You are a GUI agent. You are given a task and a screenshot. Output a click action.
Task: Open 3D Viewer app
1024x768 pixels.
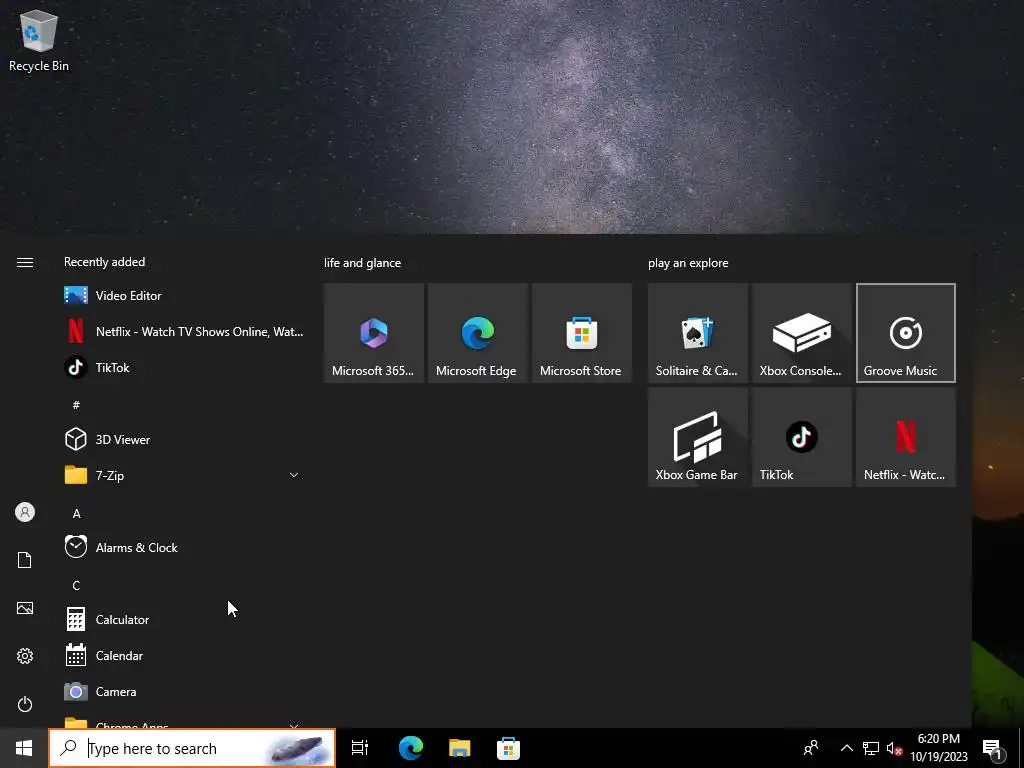[x=183, y=440]
